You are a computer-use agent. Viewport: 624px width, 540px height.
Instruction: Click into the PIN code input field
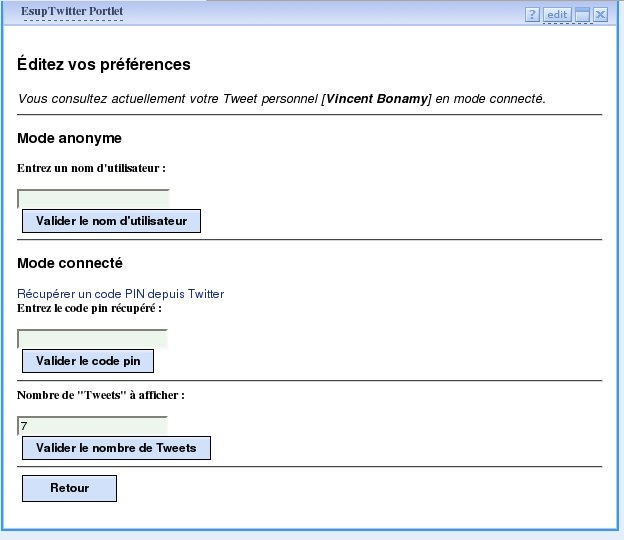[92, 339]
